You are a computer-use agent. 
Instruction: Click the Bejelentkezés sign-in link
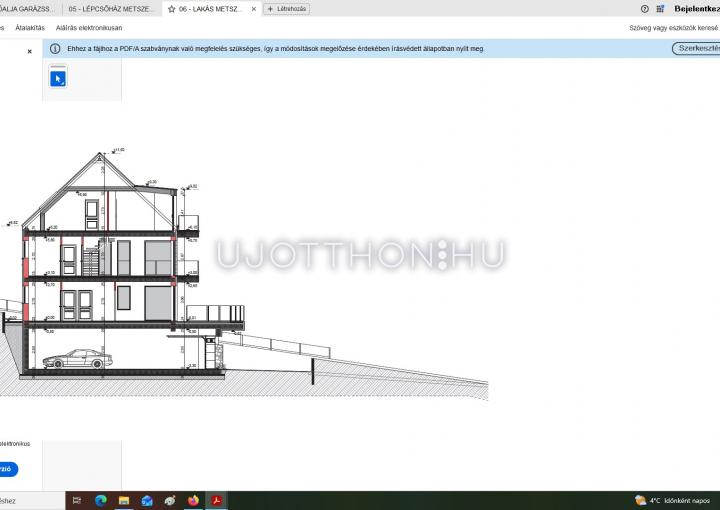696,9
